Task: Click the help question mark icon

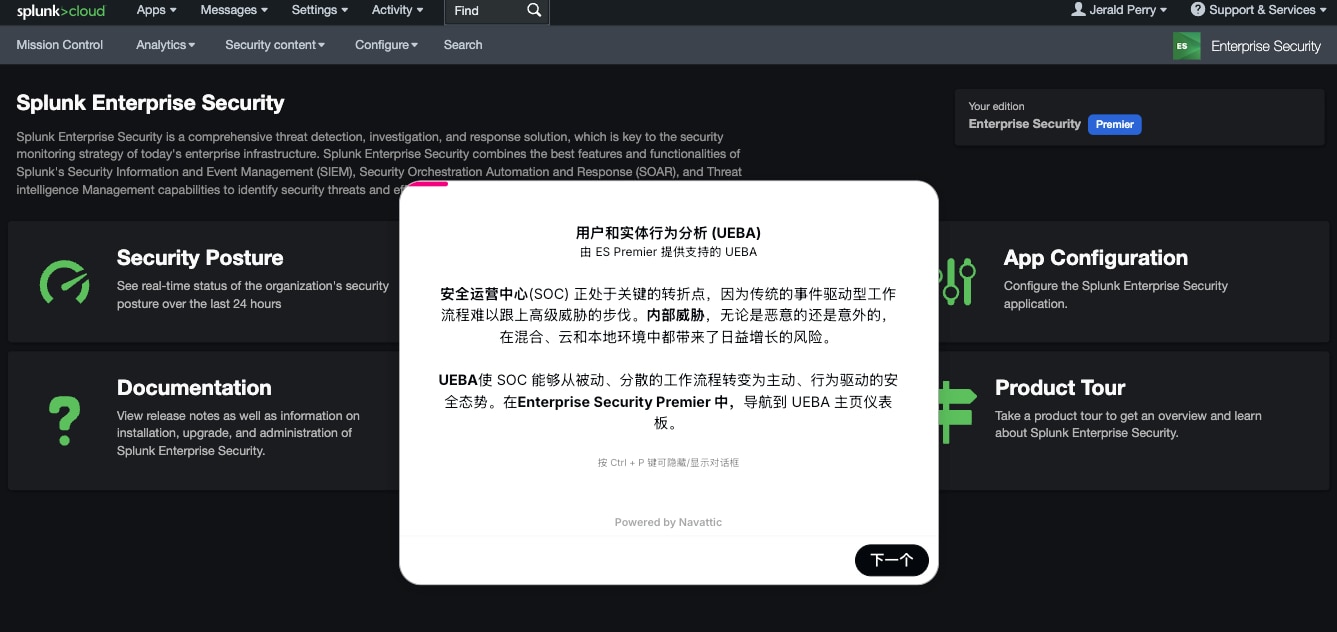Action: coord(1198,10)
